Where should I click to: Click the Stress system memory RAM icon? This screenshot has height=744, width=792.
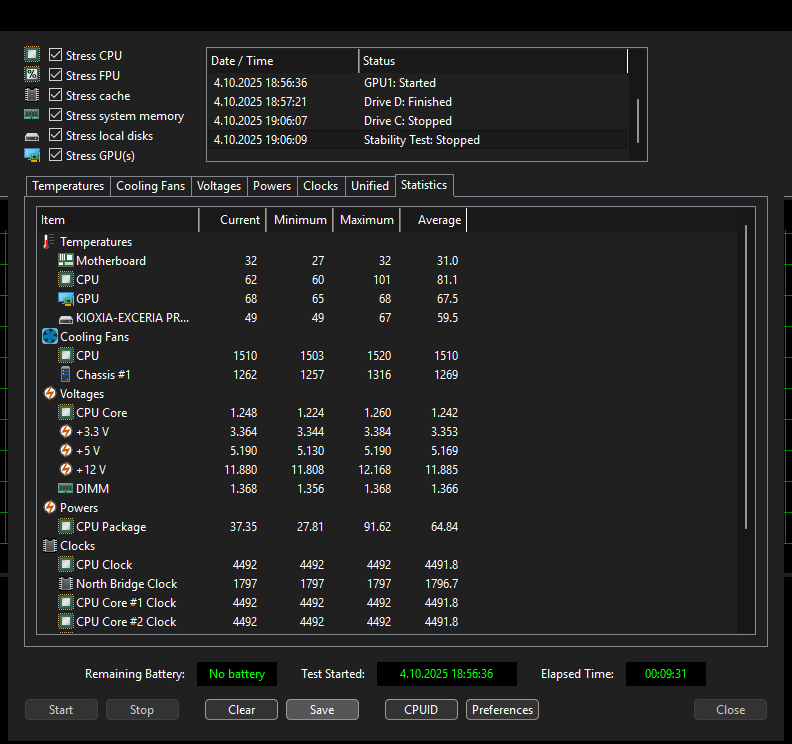[32, 115]
